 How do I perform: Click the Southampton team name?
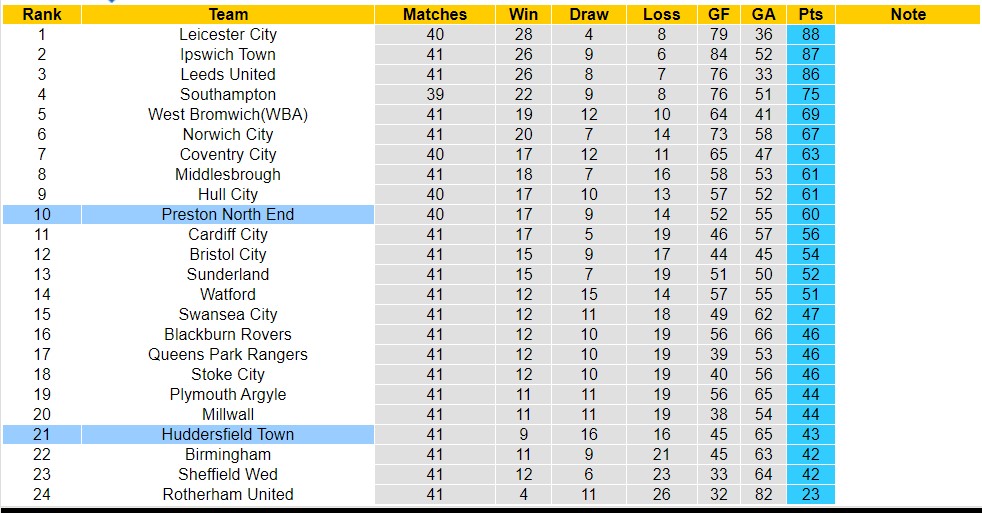228,94
